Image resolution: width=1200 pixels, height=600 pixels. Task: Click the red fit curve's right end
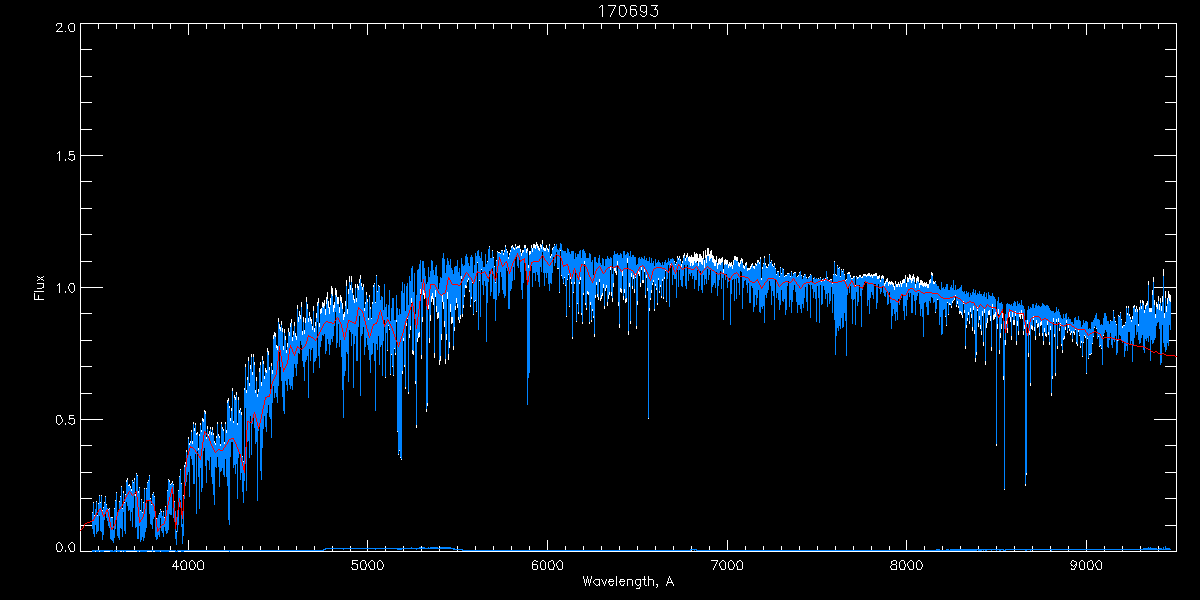coord(1174,355)
